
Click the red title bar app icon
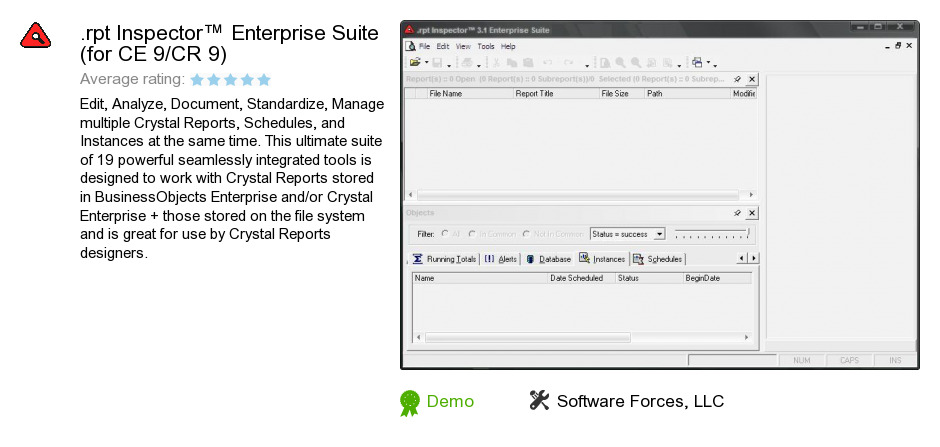tap(409, 29)
